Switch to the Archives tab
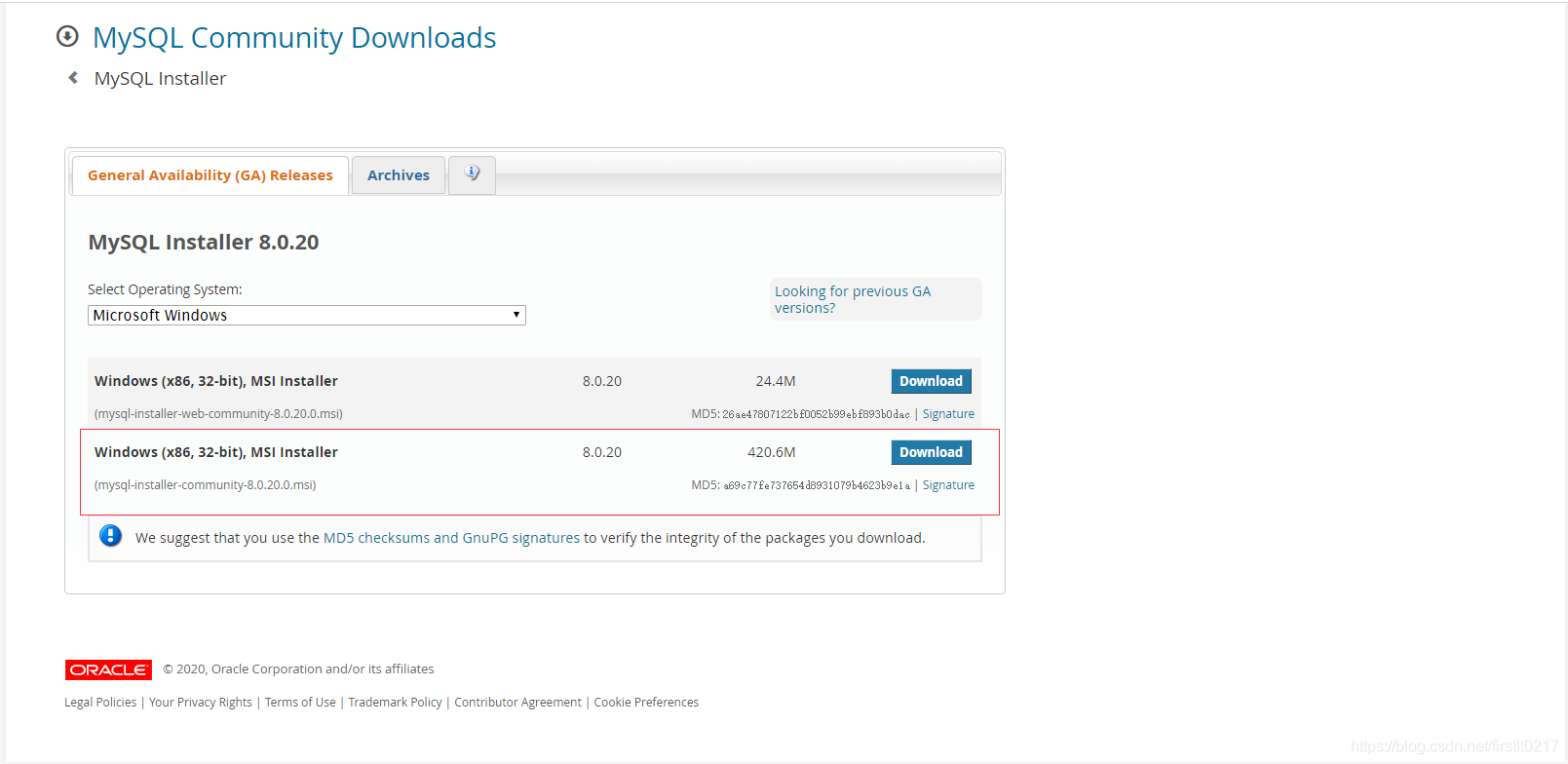 (399, 175)
